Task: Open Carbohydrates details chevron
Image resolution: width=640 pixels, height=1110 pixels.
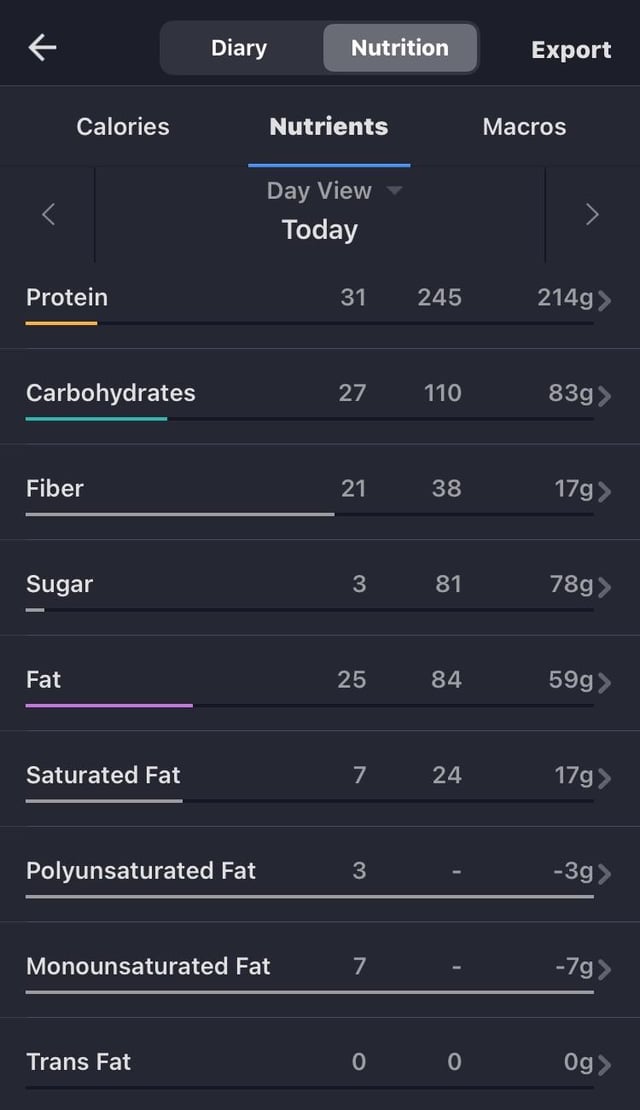Action: (x=604, y=396)
